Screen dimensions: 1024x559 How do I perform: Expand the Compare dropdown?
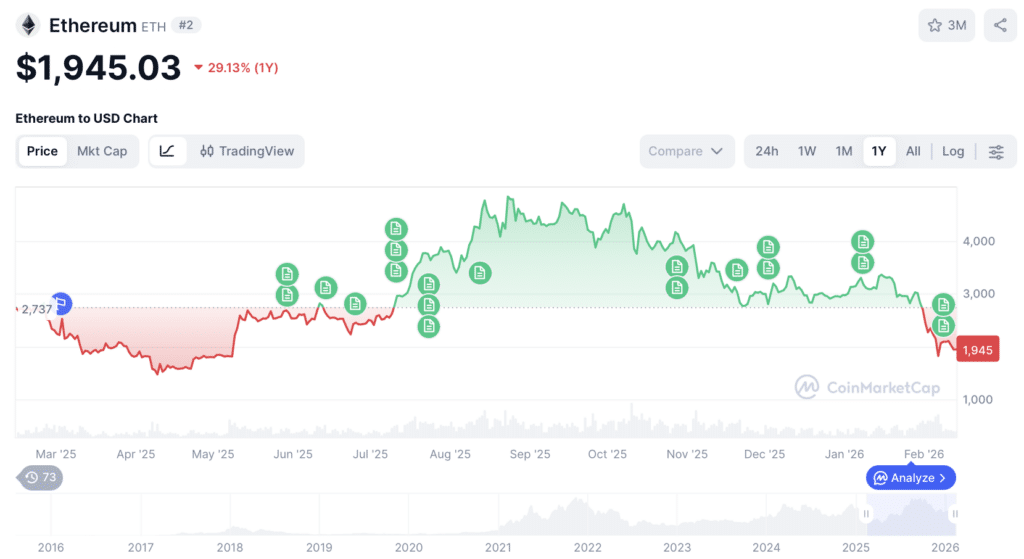click(686, 152)
